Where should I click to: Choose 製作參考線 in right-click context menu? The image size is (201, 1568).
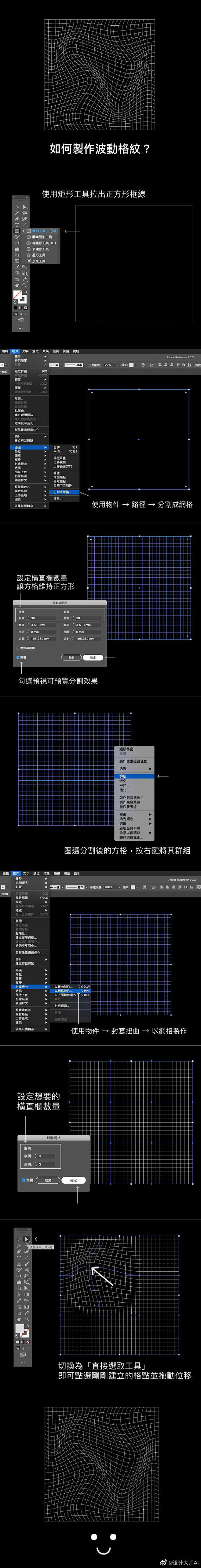click(x=135, y=807)
